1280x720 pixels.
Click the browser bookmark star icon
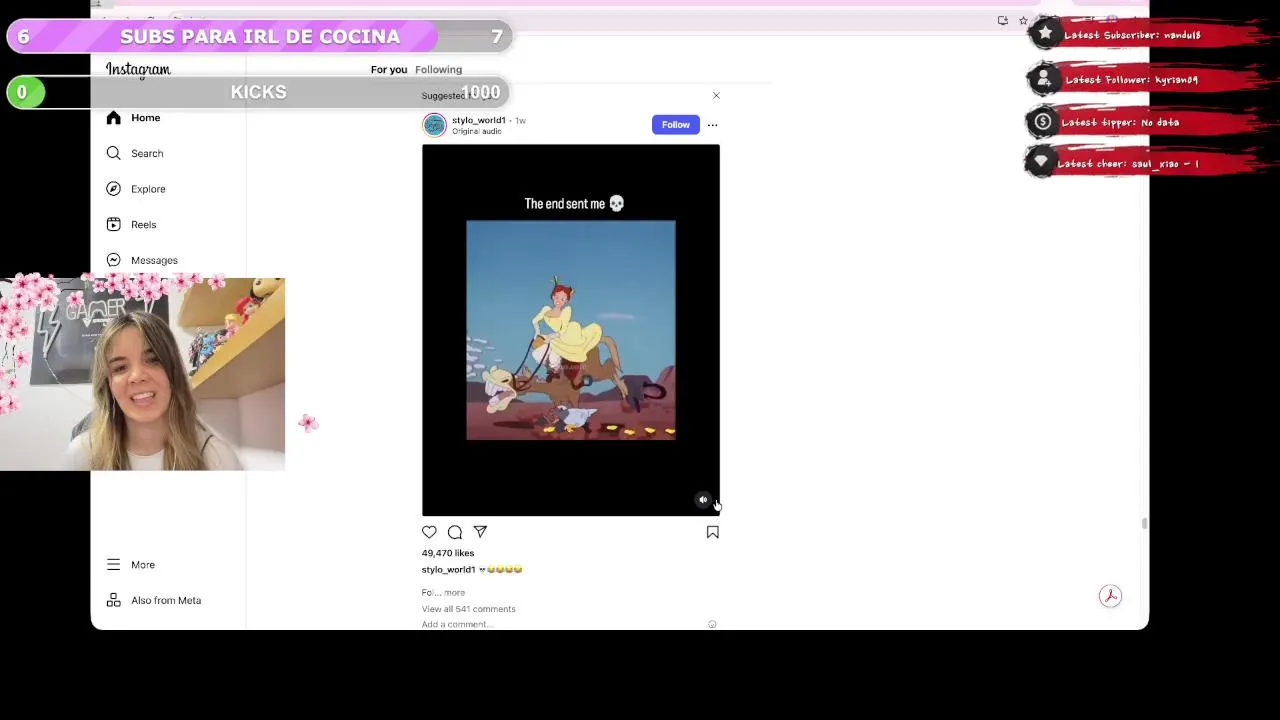pyautogui.click(x=1023, y=20)
